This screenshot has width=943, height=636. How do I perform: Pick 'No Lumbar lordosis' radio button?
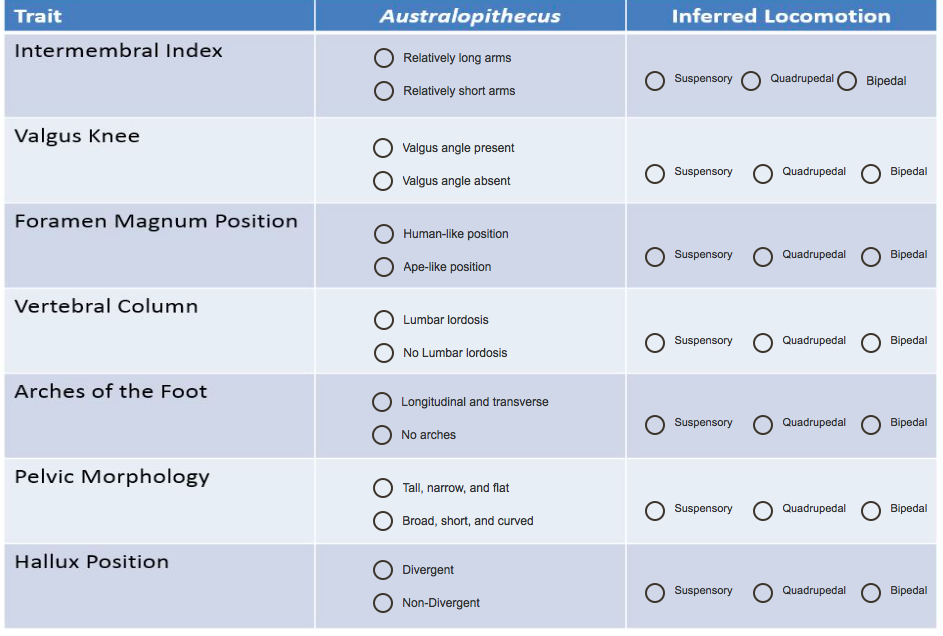point(383,353)
